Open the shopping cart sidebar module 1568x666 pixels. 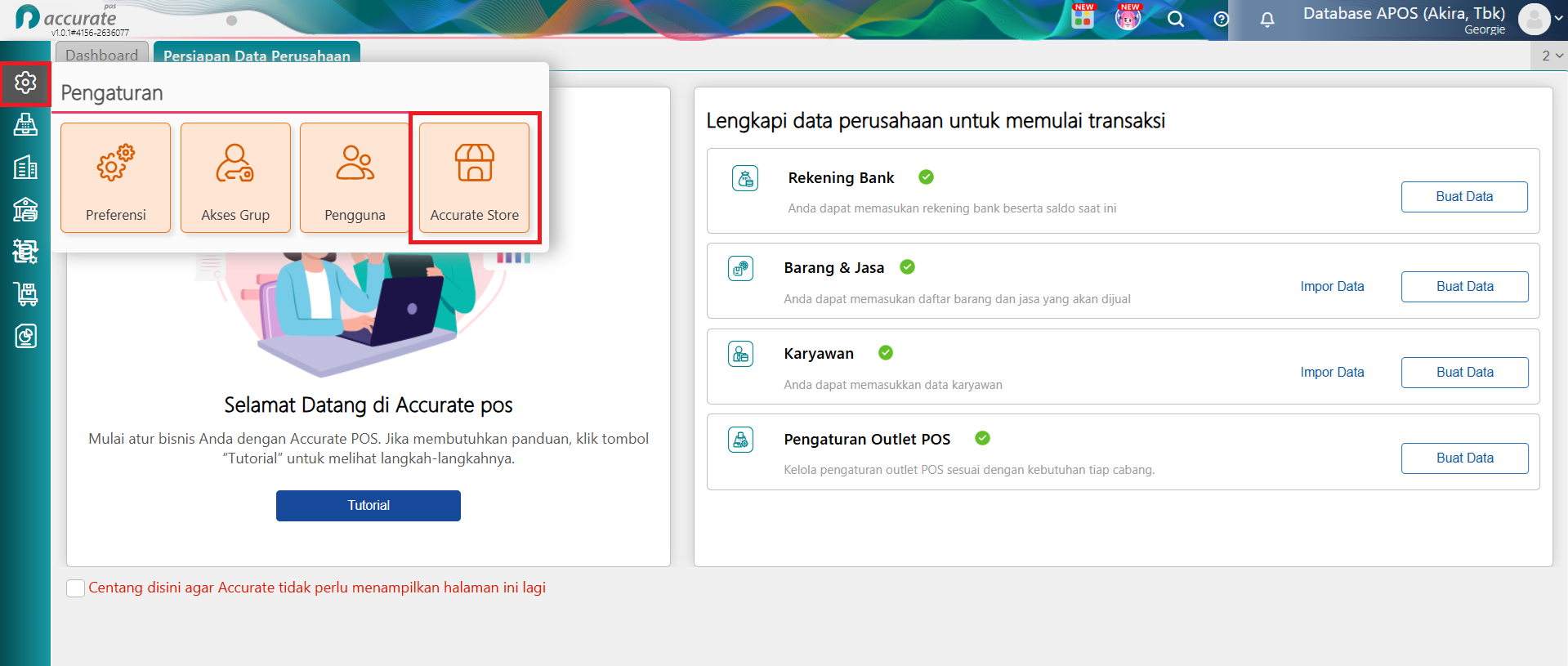click(25, 293)
